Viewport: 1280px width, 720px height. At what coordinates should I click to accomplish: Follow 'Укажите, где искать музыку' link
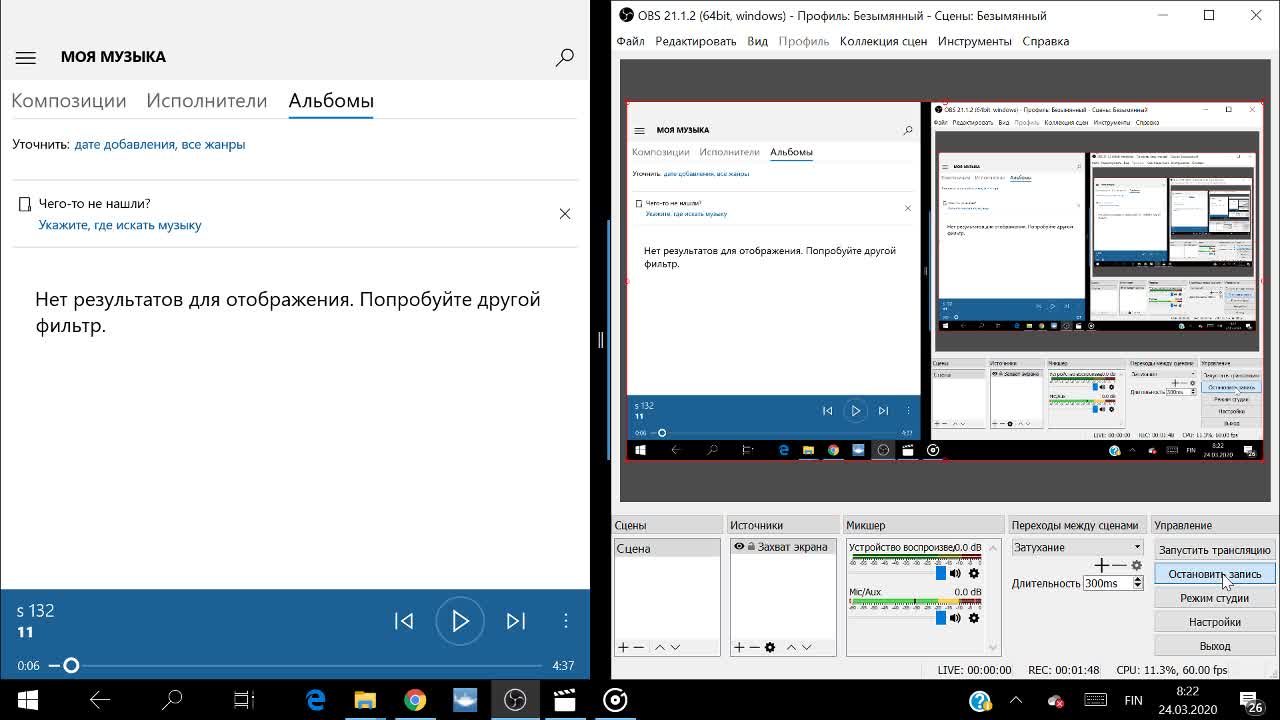click(x=120, y=225)
